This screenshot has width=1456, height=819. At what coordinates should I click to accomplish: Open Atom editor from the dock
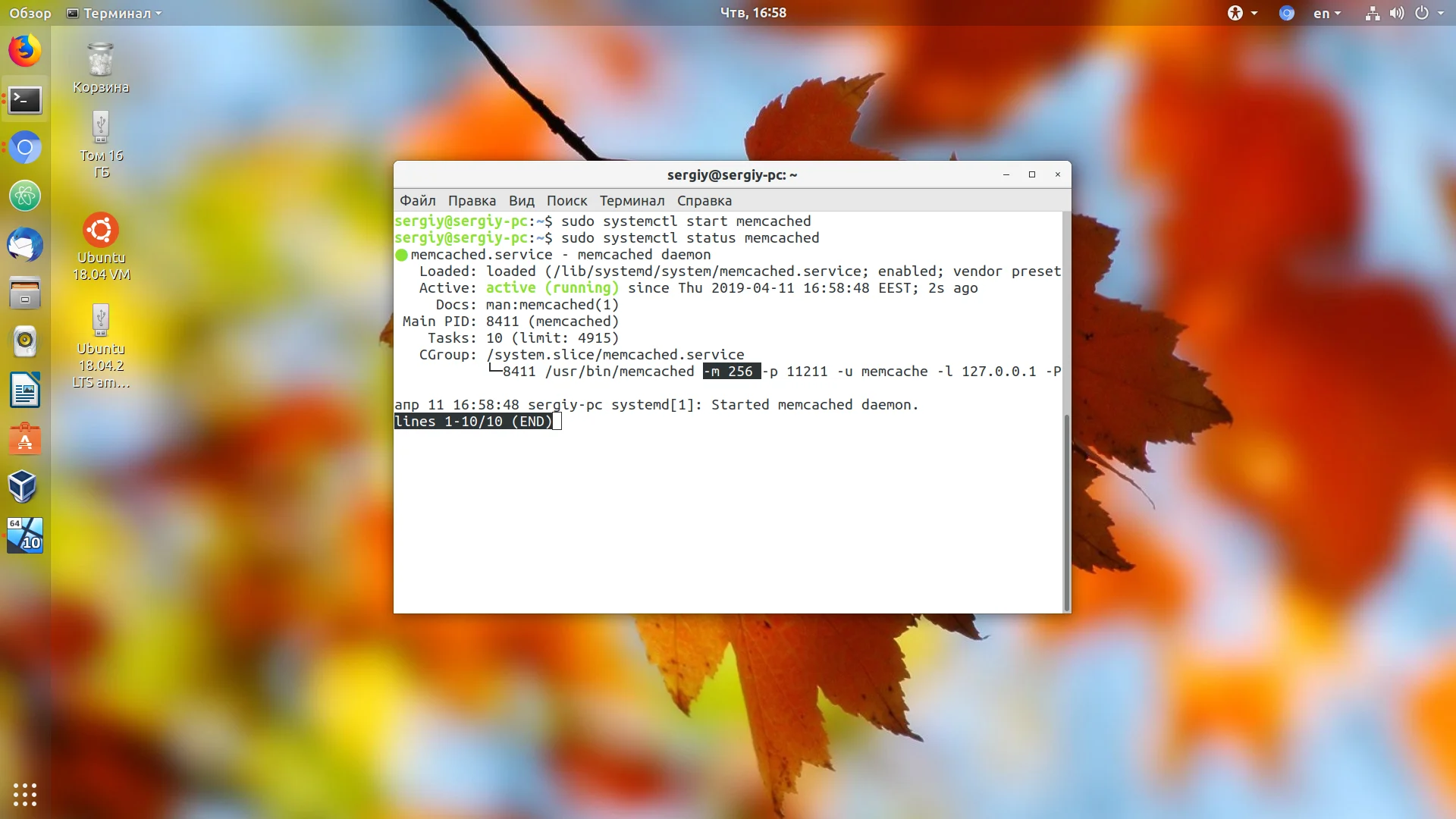point(24,196)
